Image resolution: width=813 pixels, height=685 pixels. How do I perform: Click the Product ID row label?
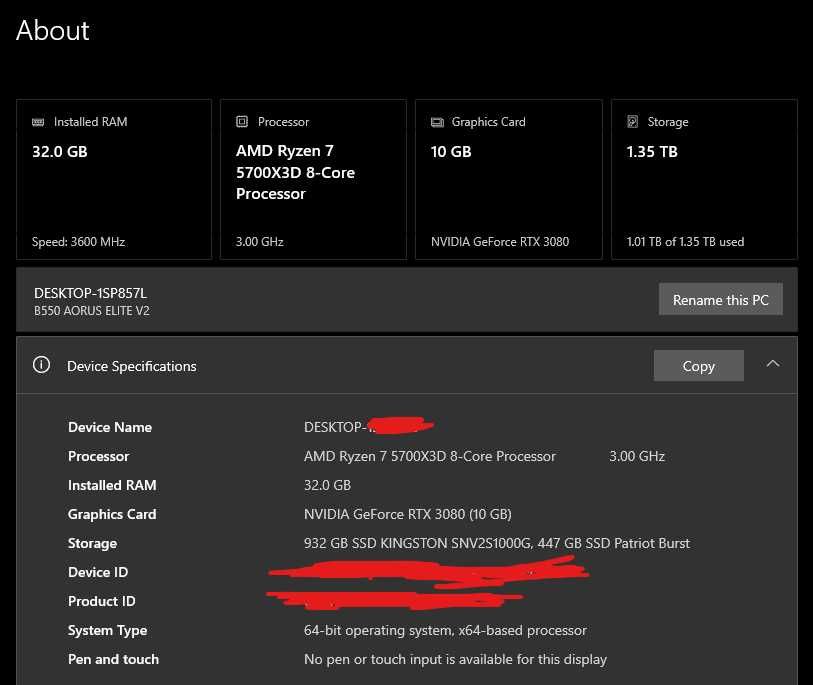[x=102, y=602]
